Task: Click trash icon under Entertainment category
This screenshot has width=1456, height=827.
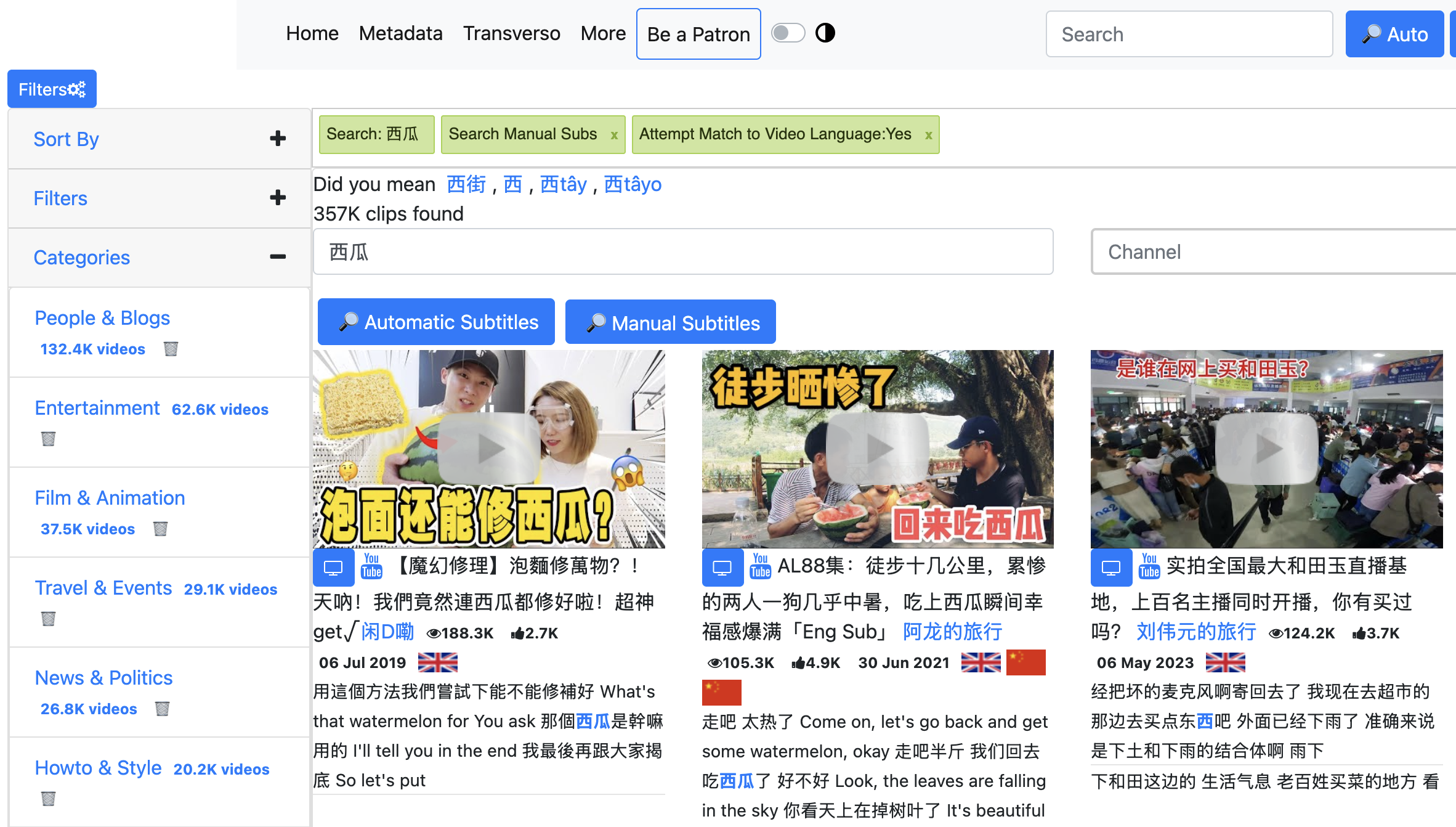Action: (48, 439)
